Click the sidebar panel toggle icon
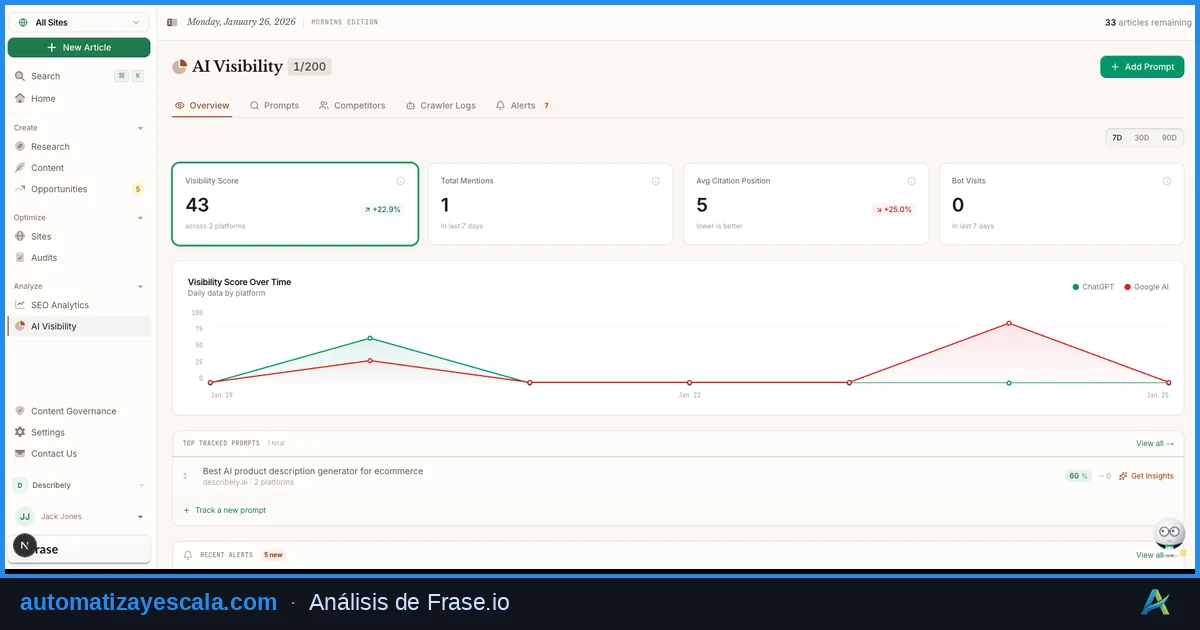Viewport: 1200px width, 630px height. [172, 22]
